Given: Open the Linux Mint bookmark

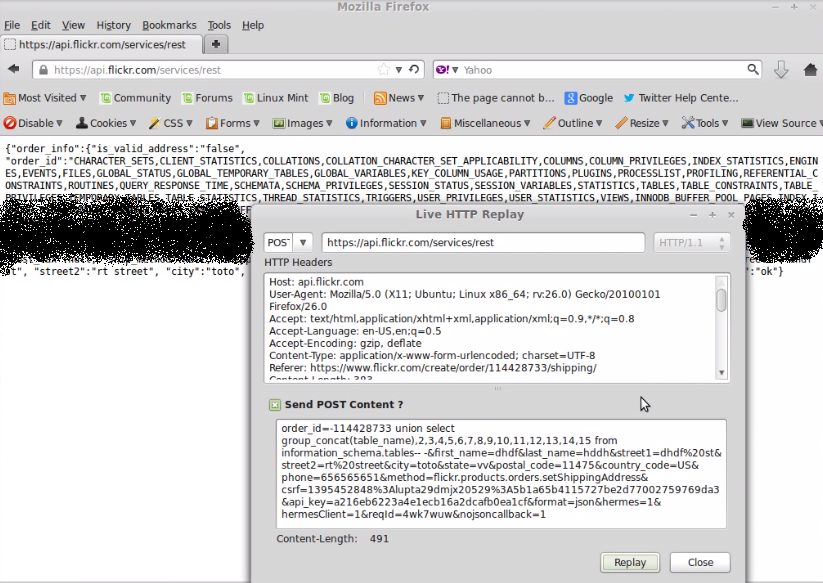Looking at the screenshot, I should (x=276, y=98).
